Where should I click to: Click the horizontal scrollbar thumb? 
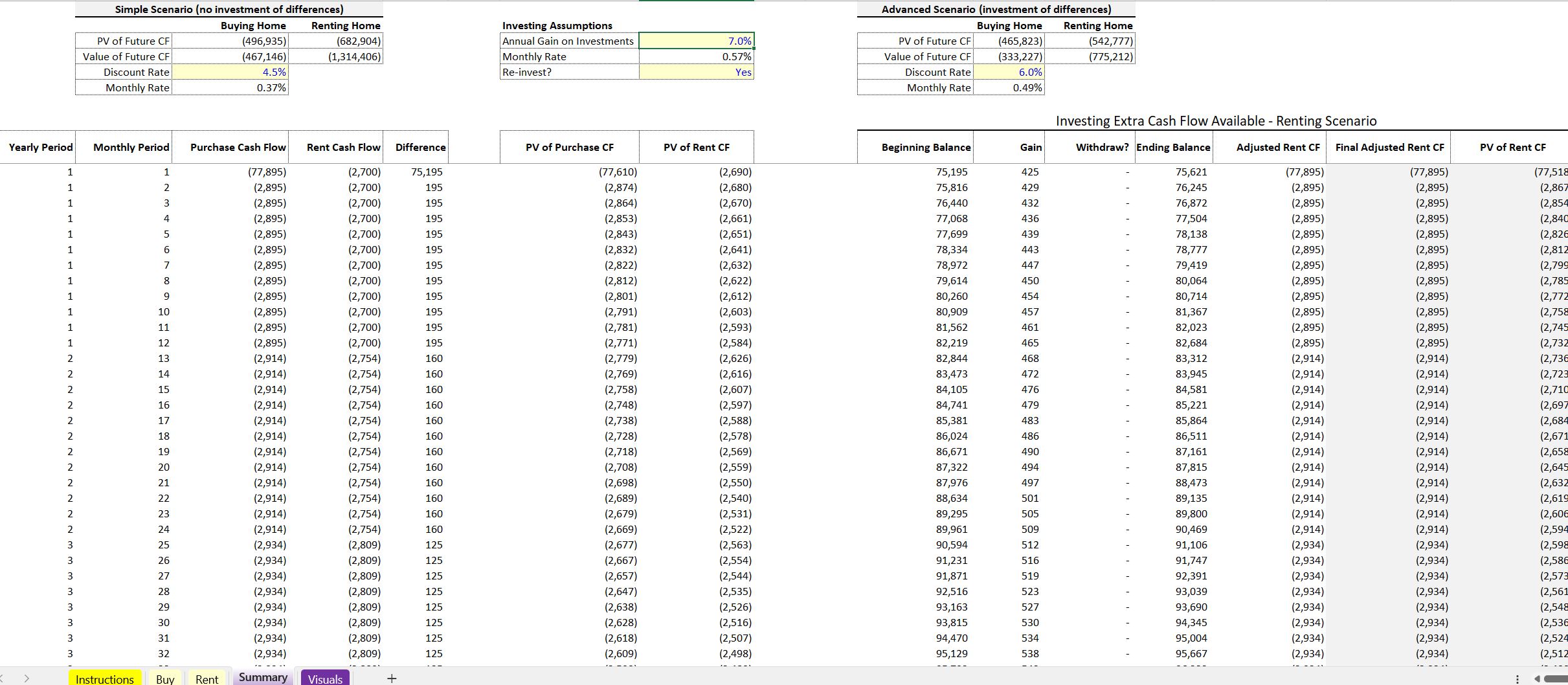1556,680
